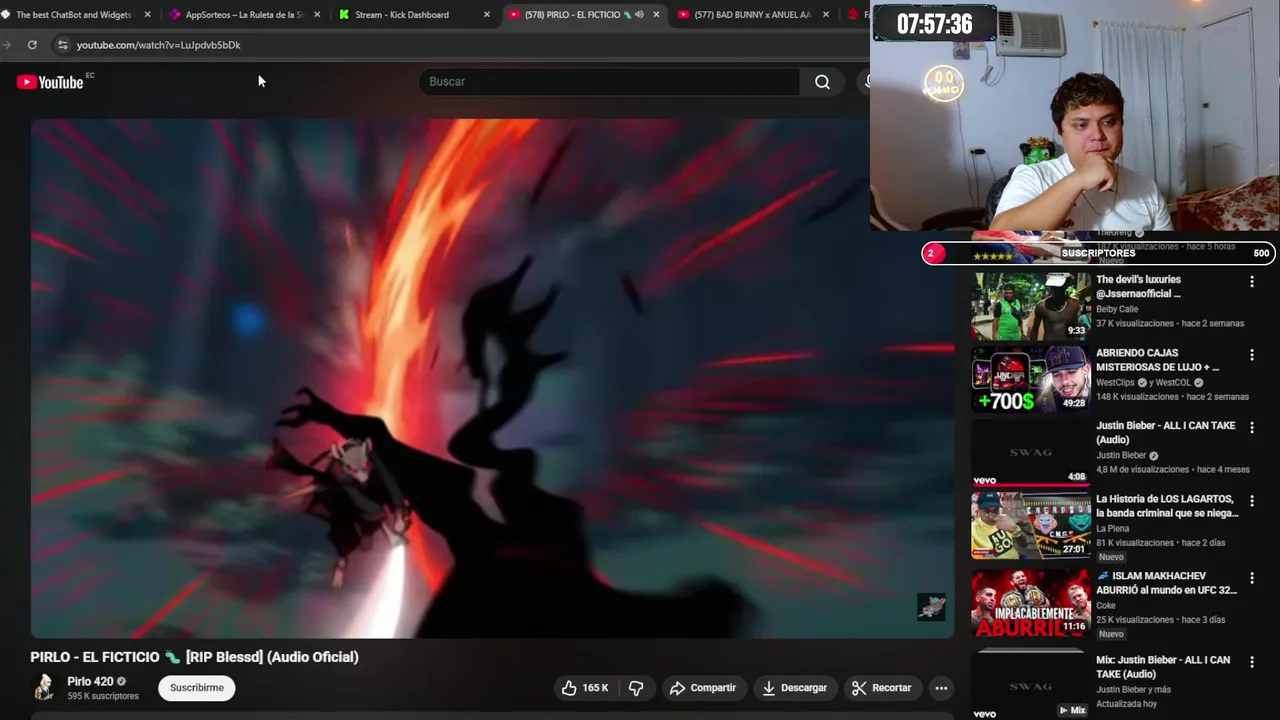Open title ABRIENDO CAJAS MISTERIOSAS DE LUJO

pyautogui.click(x=1158, y=360)
